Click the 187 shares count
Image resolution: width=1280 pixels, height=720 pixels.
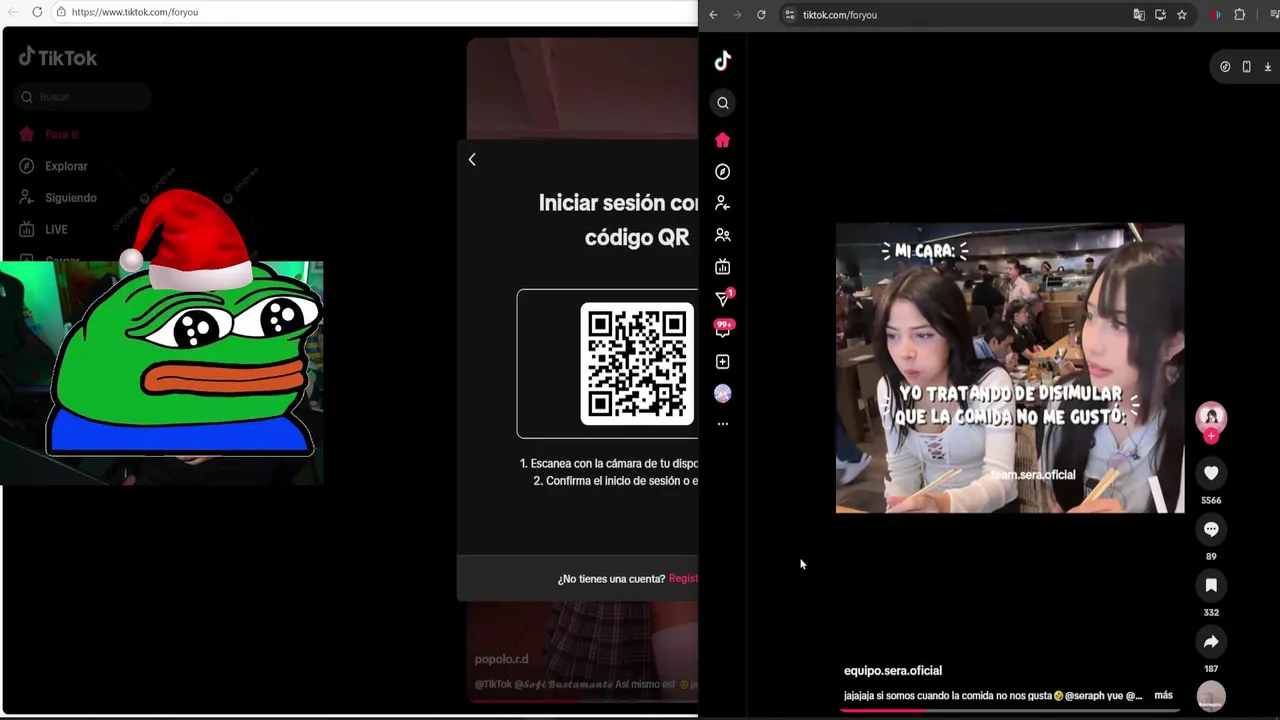tap(1211, 668)
